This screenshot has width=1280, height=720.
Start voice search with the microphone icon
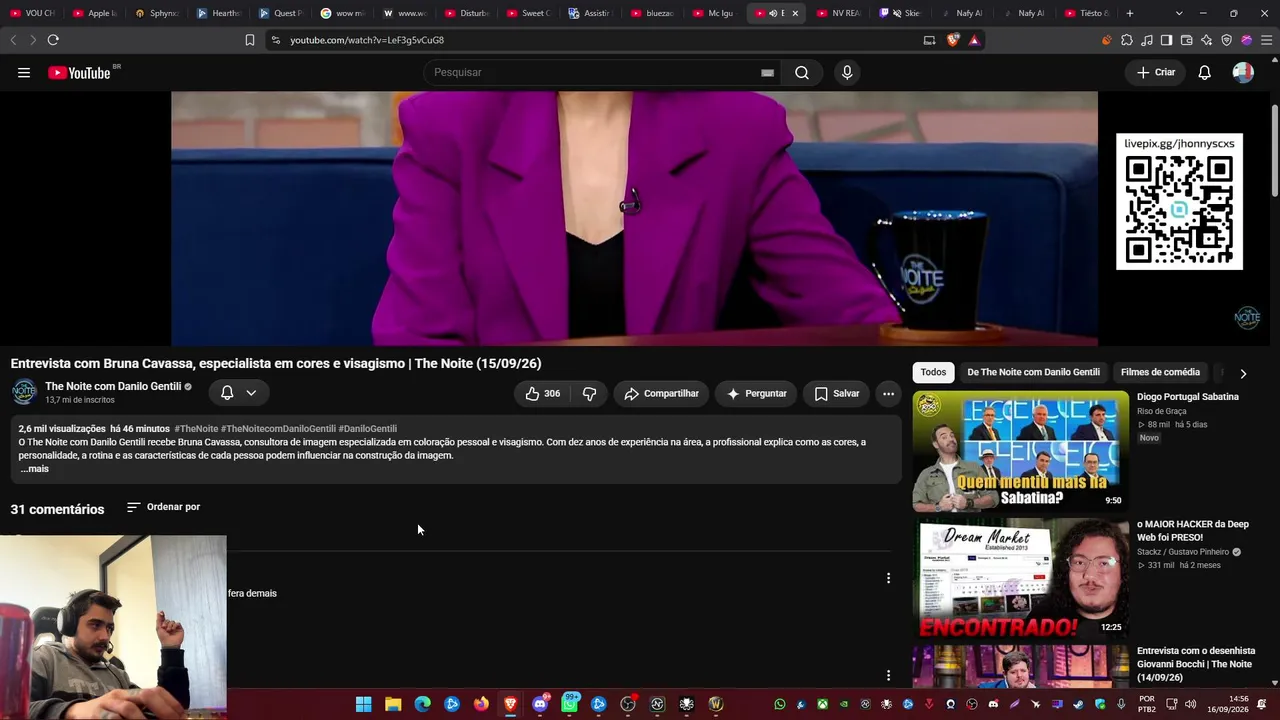point(847,73)
